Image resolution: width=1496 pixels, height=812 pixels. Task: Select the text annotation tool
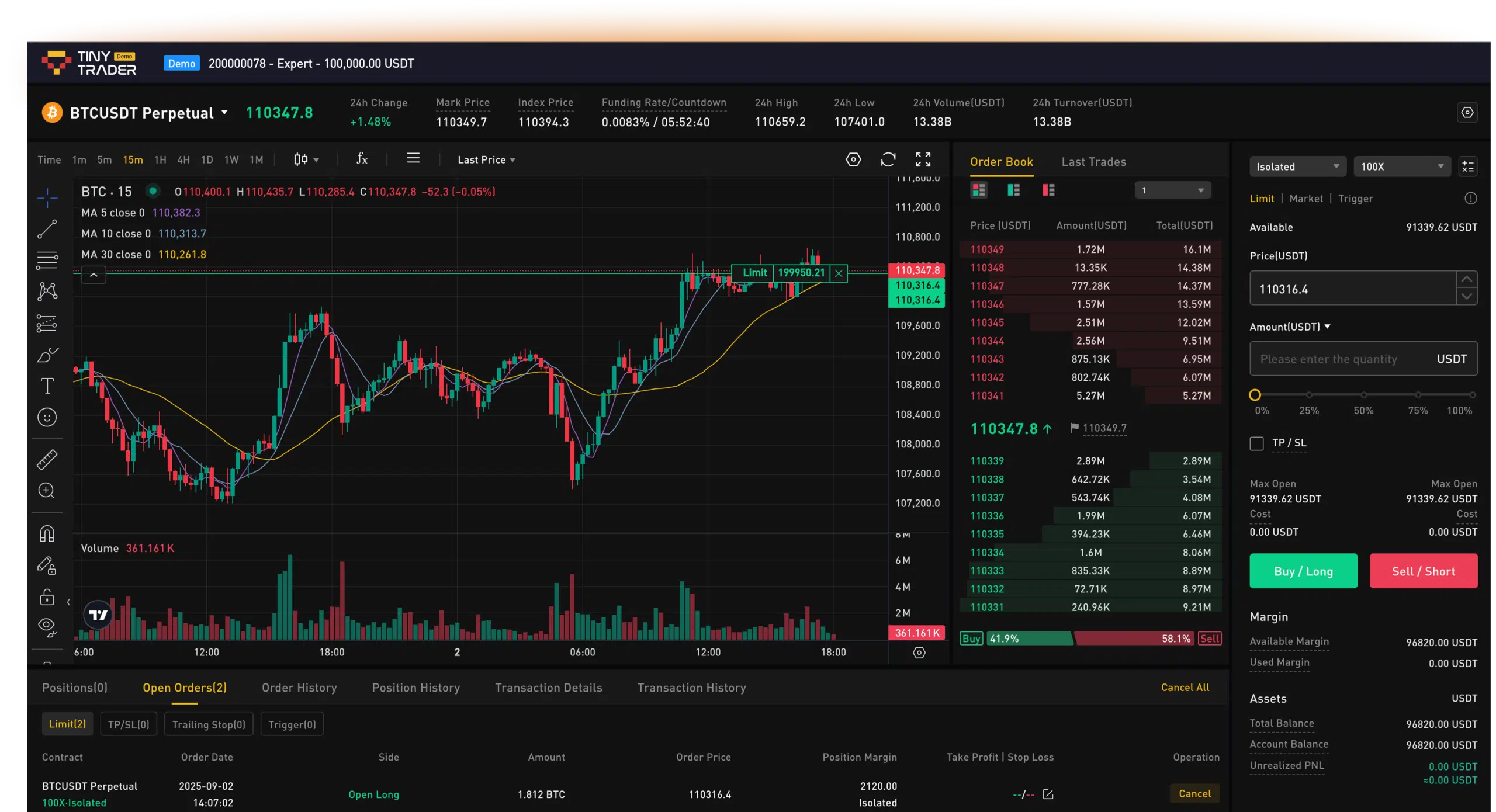[x=47, y=386]
